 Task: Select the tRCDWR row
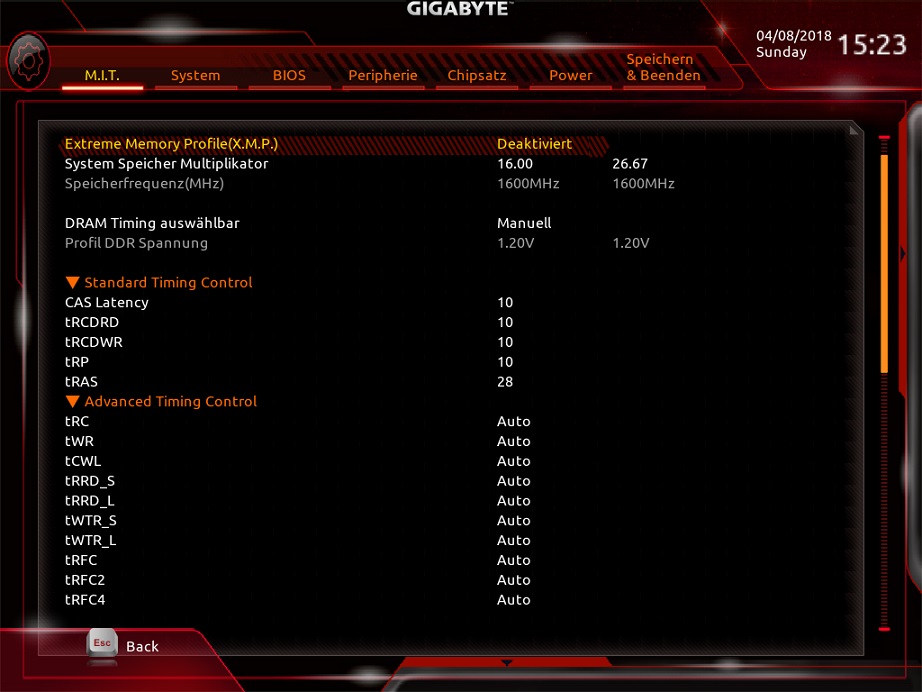(x=93, y=342)
